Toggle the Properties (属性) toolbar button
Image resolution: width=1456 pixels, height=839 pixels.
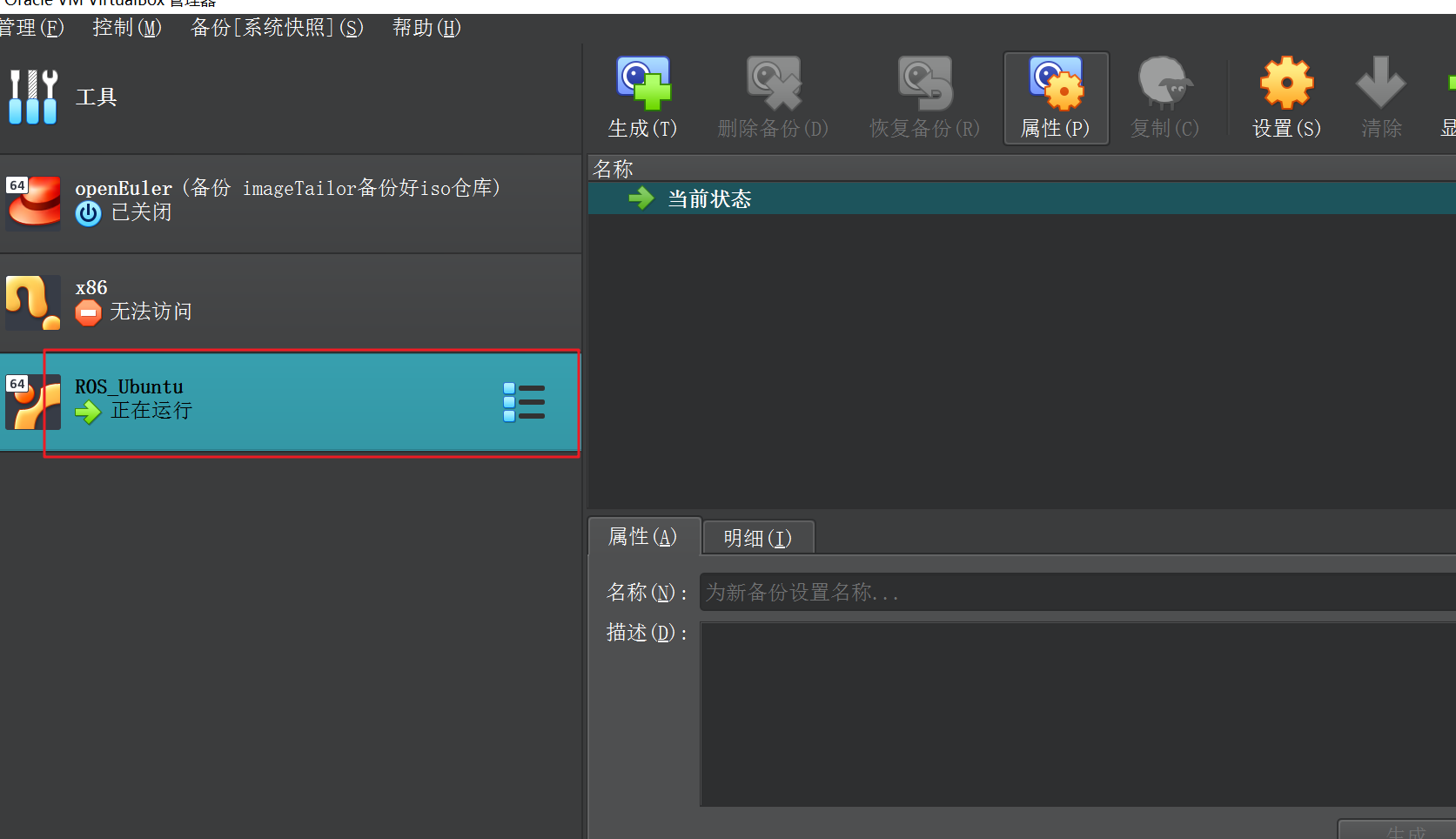1056,97
